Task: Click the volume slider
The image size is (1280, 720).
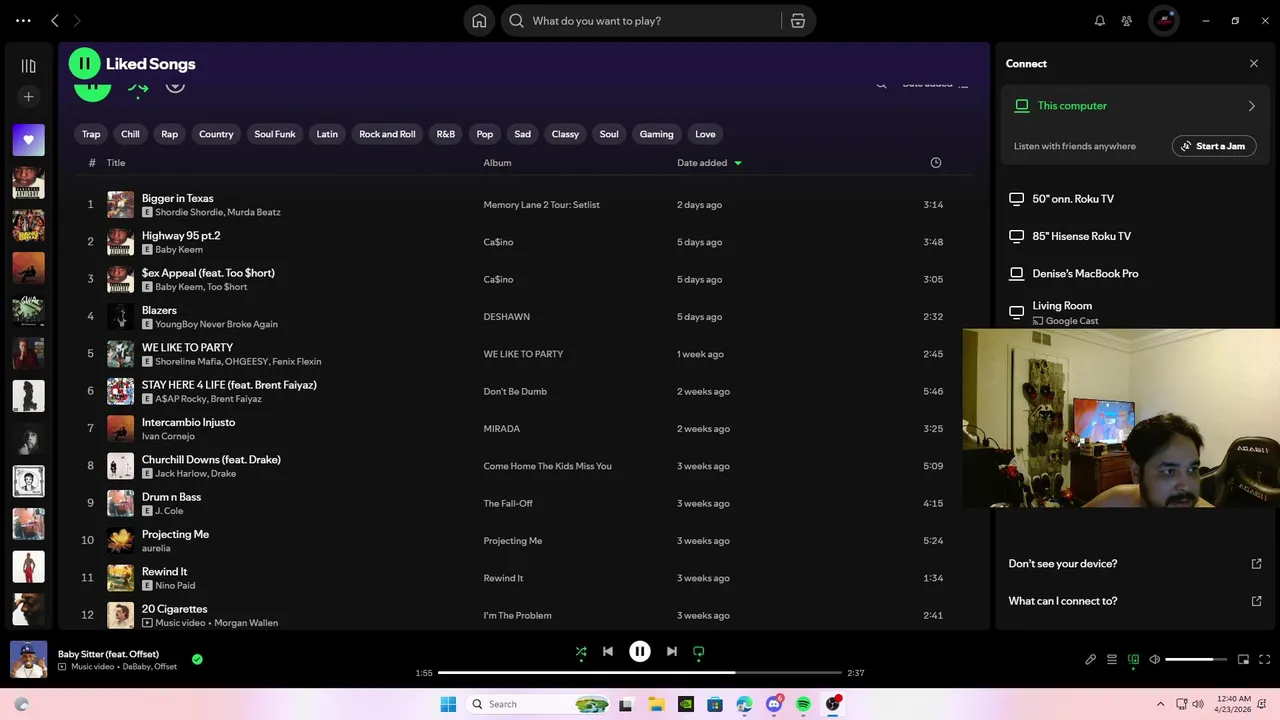Action: pos(1196,660)
